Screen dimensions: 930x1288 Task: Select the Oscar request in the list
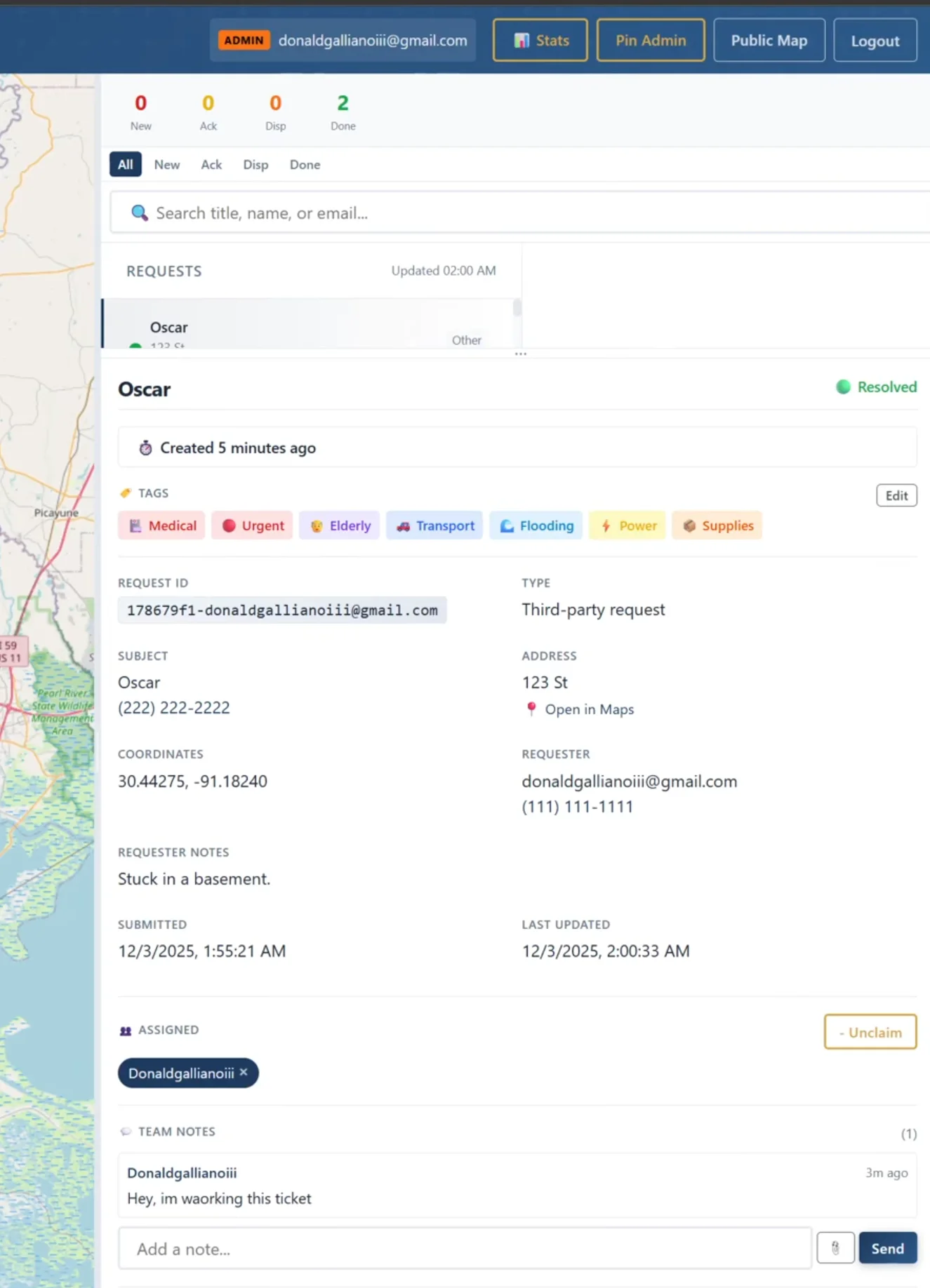(309, 328)
